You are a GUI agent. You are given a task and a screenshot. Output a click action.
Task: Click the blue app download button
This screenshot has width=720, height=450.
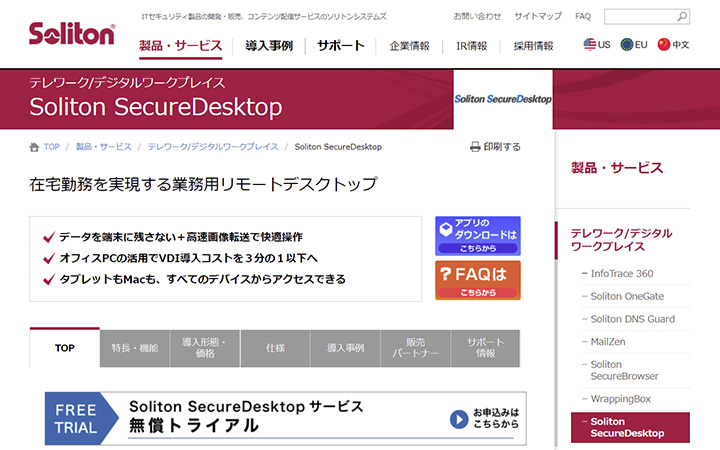(478, 236)
